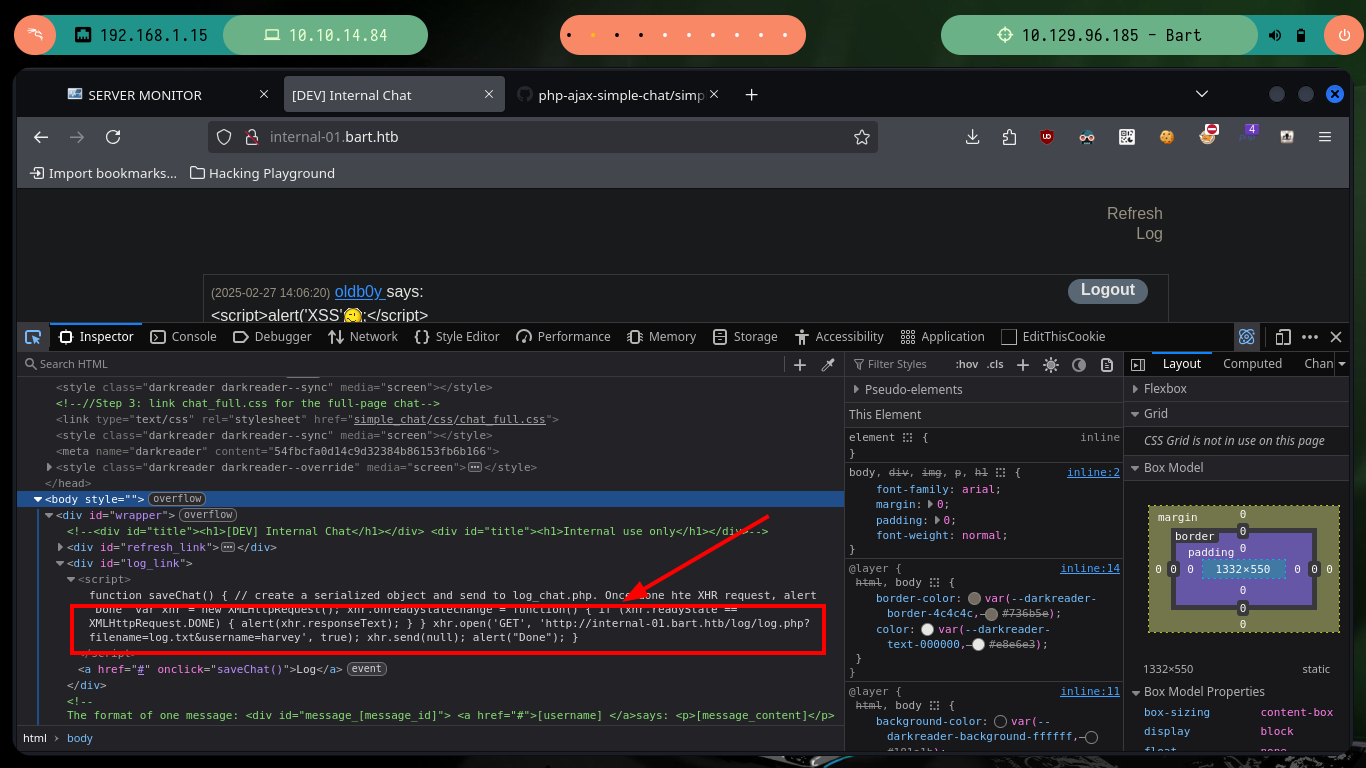Click the background-color swatch in rules
1366x768 pixels.
1000,722
